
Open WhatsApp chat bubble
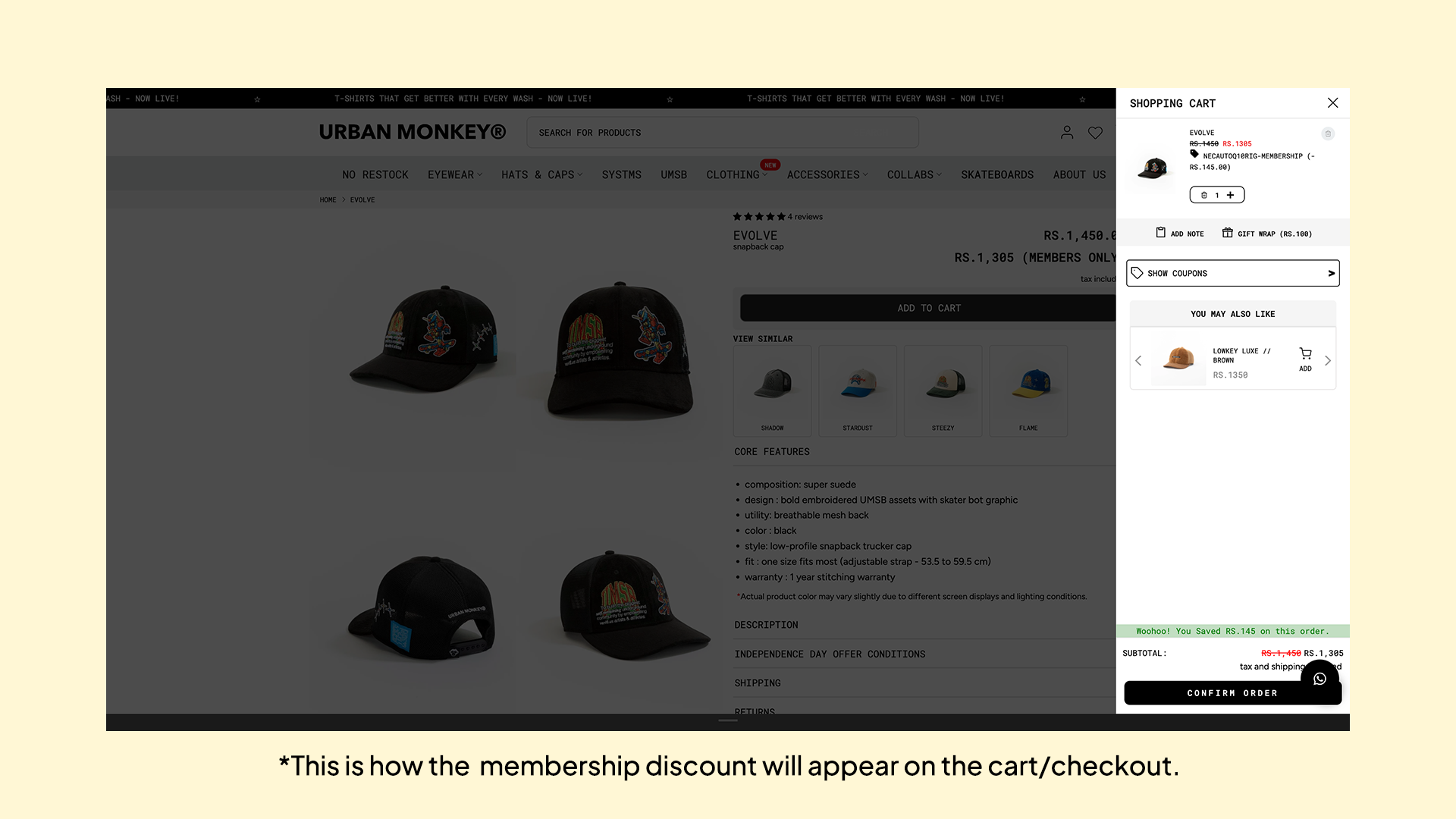coord(1319,679)
